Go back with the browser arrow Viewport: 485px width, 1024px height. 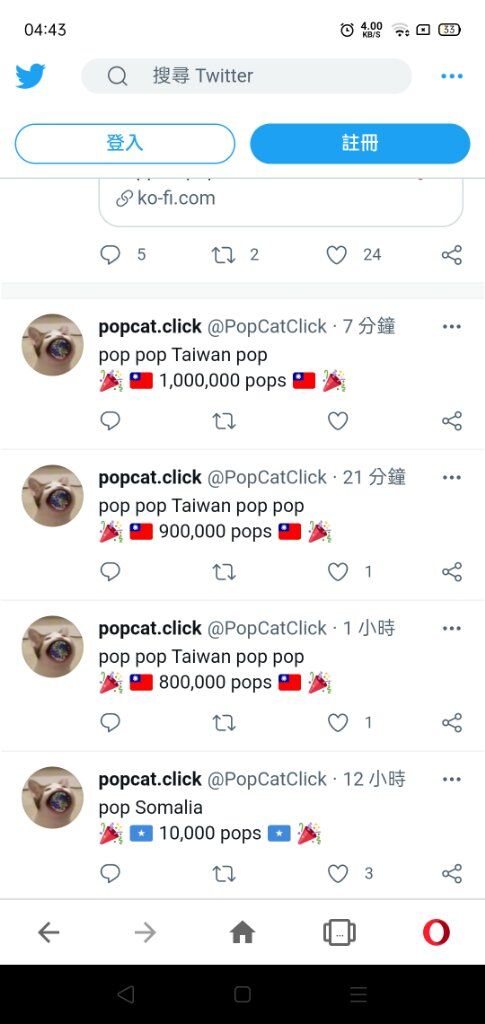pyautogui.click(x=49, y=933)
